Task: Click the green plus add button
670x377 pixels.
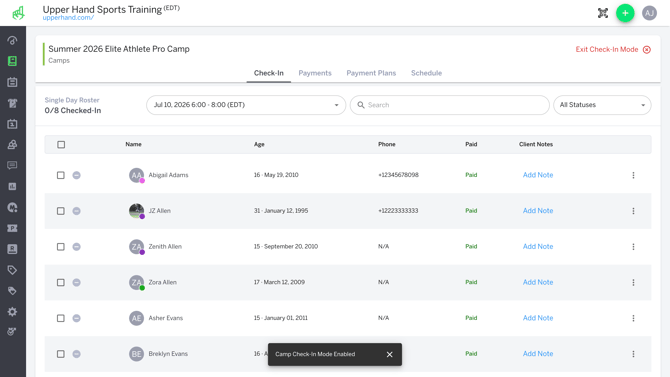Action: coord(625,13)
